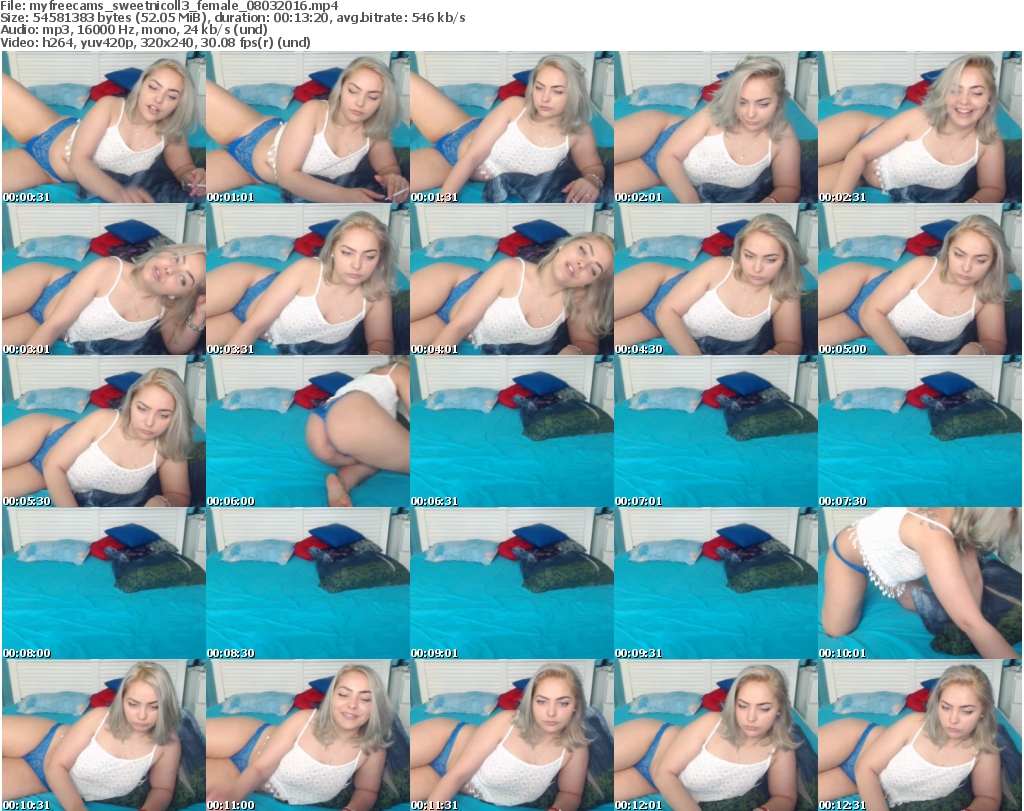Click the Size and duration info line

233,18
